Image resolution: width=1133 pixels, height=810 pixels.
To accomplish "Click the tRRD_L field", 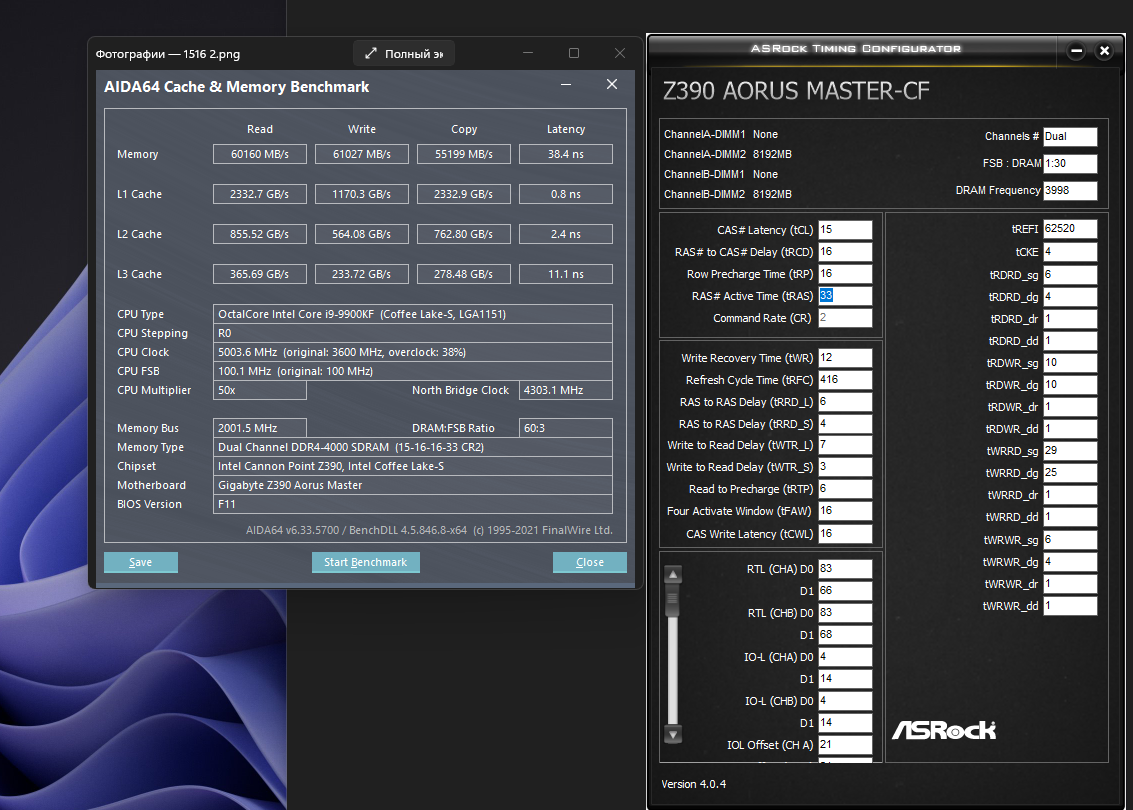I will point(845,402).
